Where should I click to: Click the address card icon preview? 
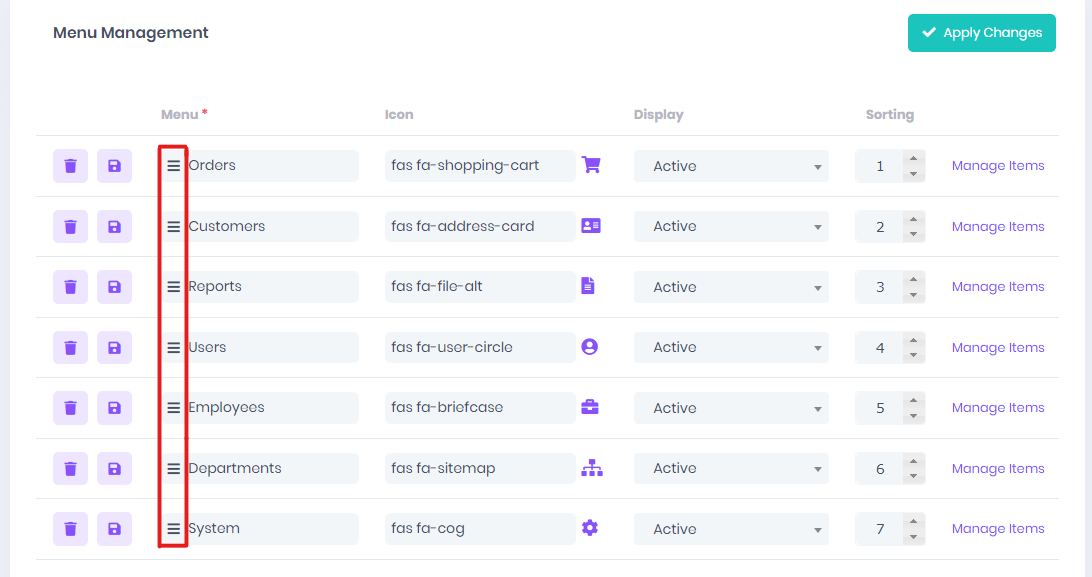click(591, 226)
